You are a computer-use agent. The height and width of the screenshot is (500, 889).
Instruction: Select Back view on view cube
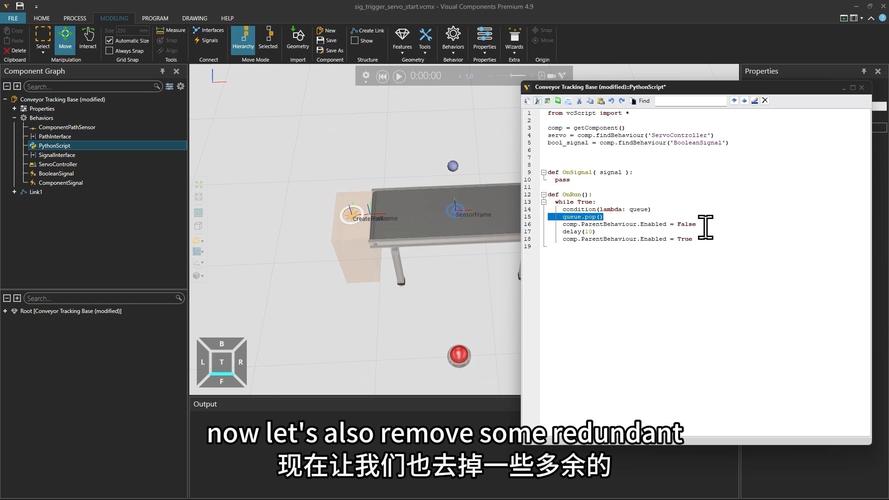pyautogui.click(x=222, y=344)
